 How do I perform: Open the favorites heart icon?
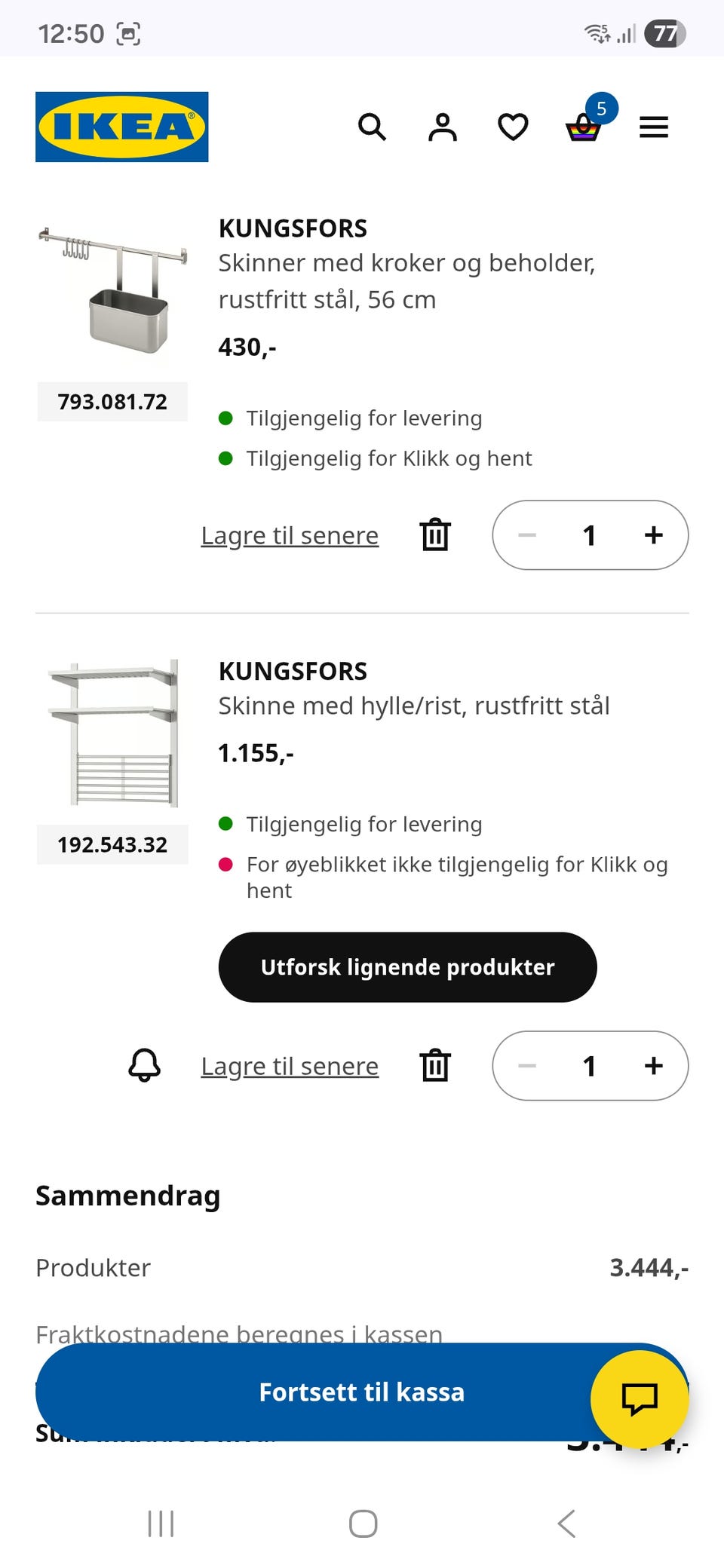click(513, 127)
